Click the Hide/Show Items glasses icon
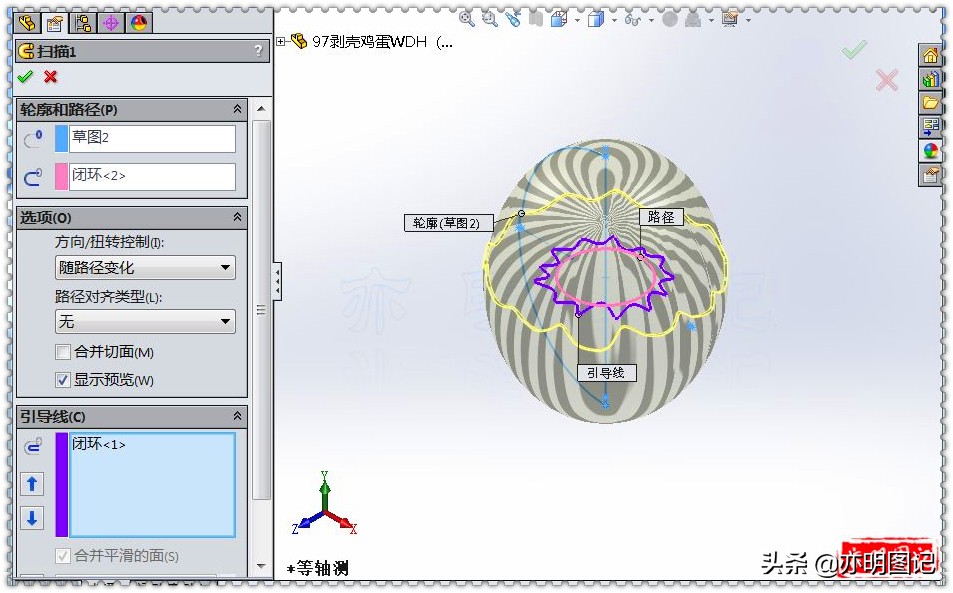Image resolution: width=953 pixels, height=593 pixels. (x=631, y=18)
